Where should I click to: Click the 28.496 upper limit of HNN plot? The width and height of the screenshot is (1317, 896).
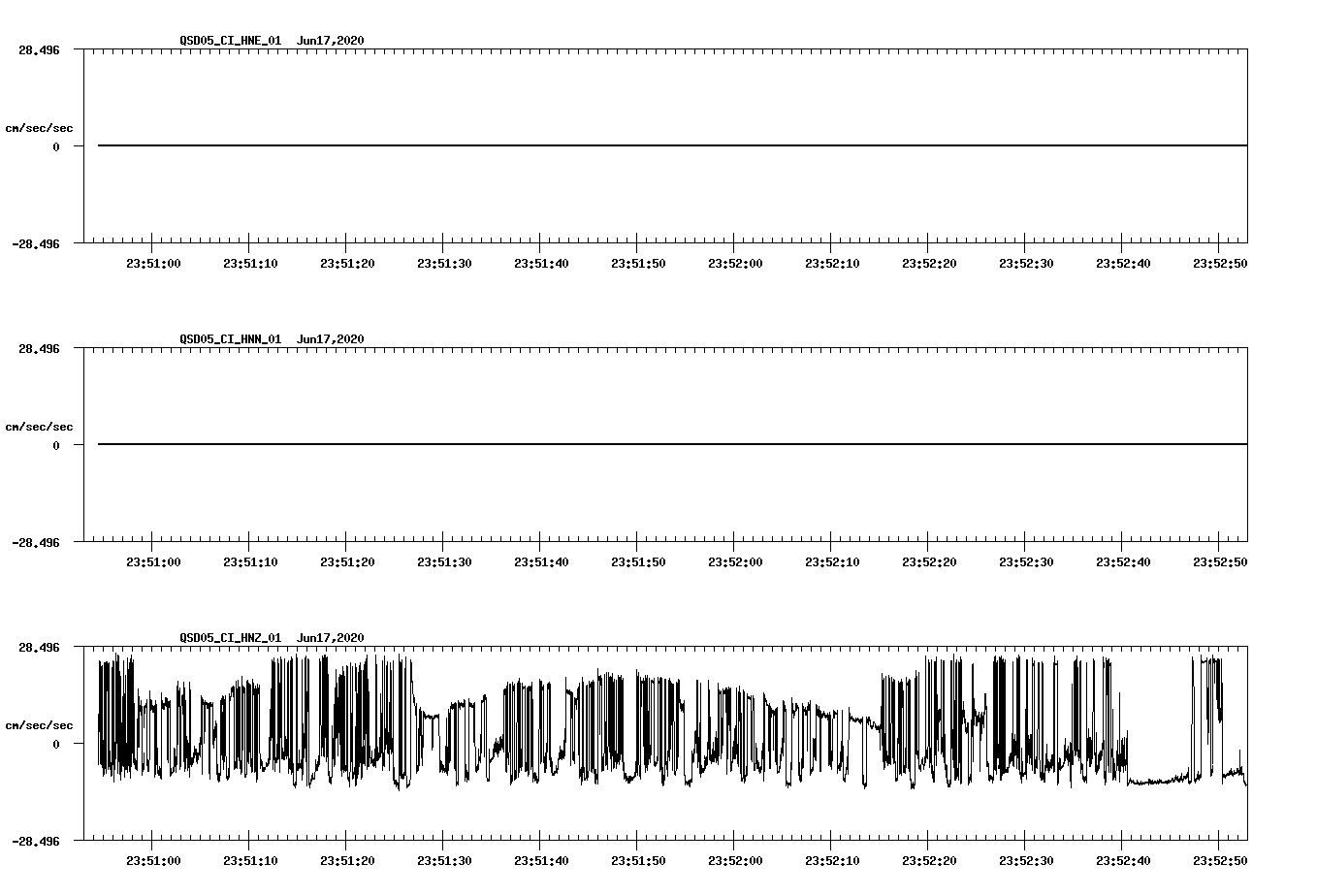[39, 348]
